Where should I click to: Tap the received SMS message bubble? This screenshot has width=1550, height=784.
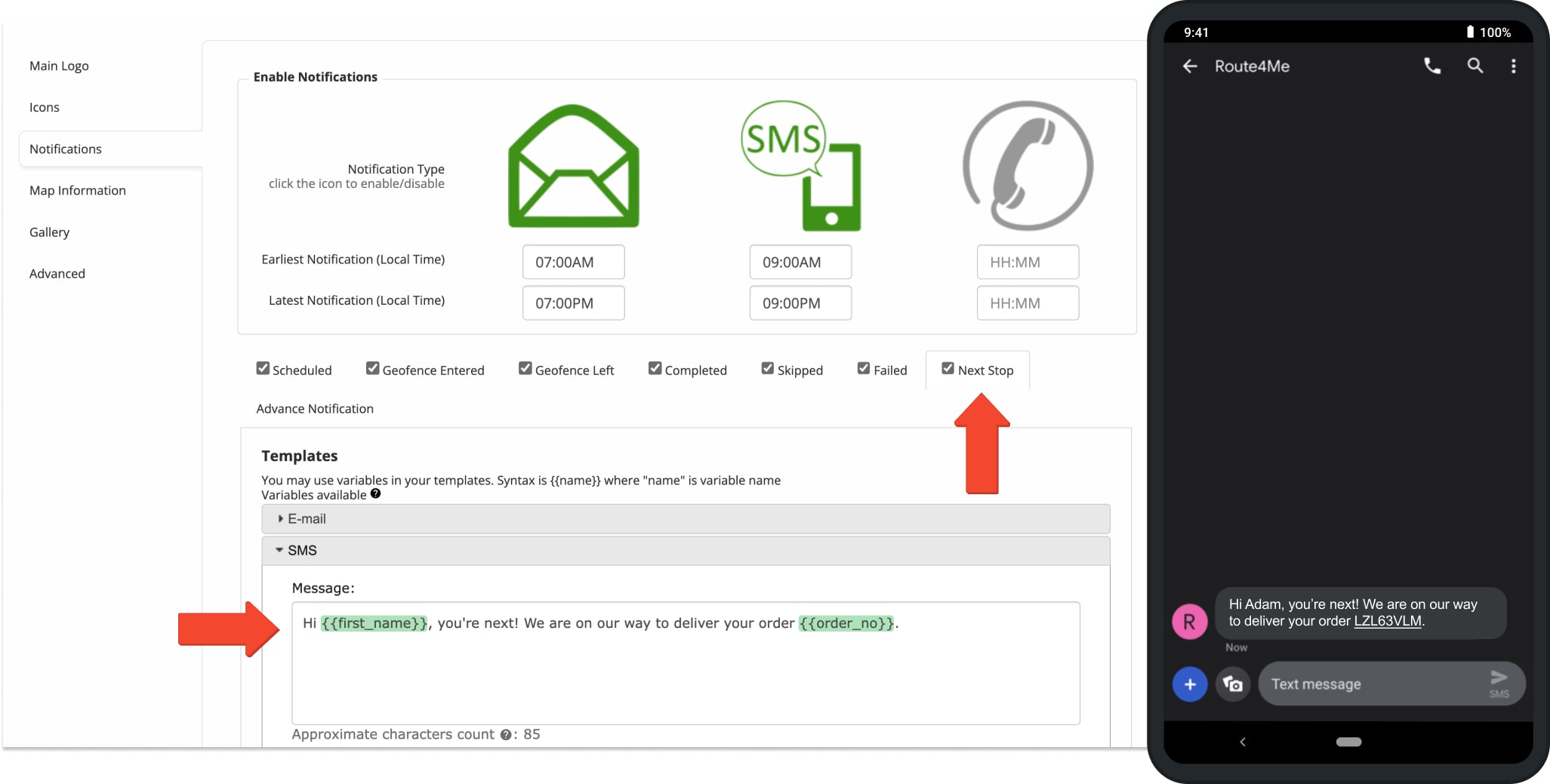(1360, 613)
